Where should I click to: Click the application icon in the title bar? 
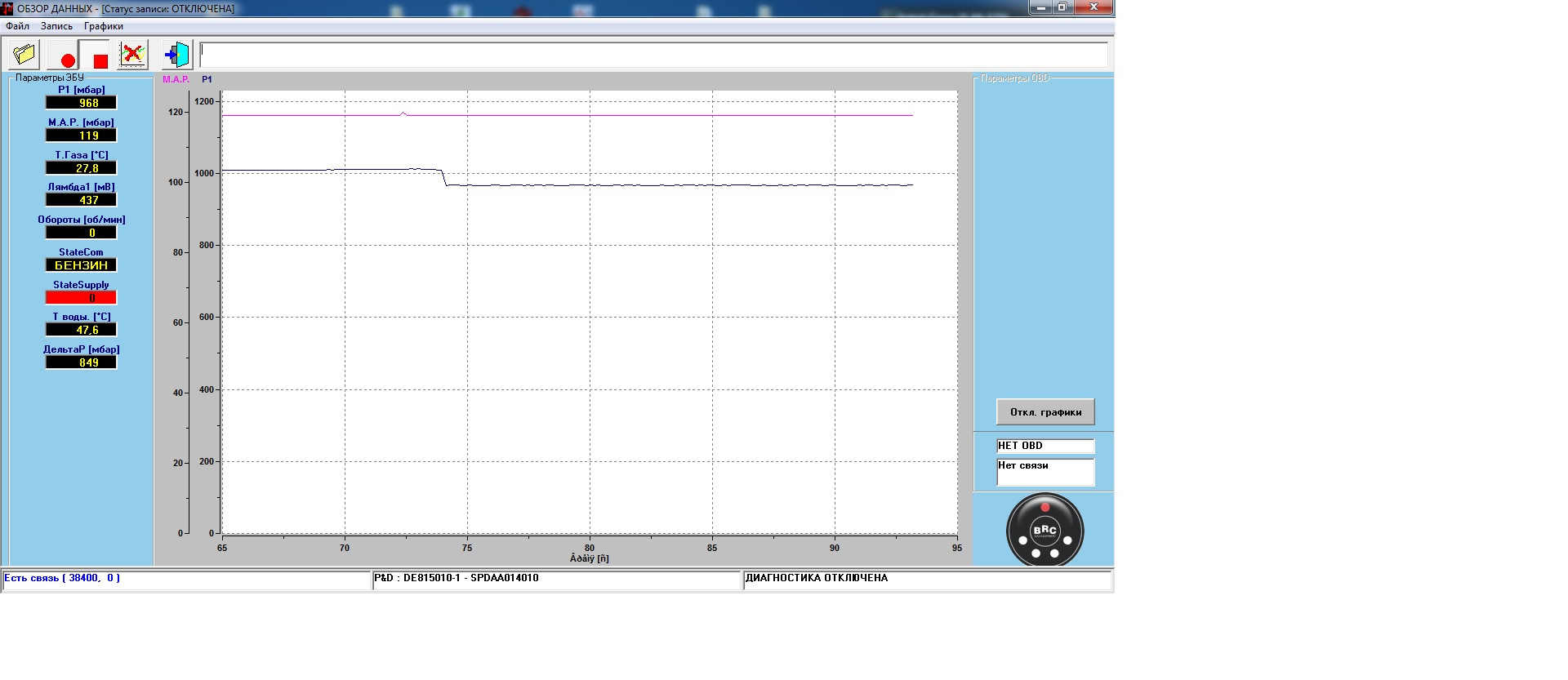click(7, 8)
